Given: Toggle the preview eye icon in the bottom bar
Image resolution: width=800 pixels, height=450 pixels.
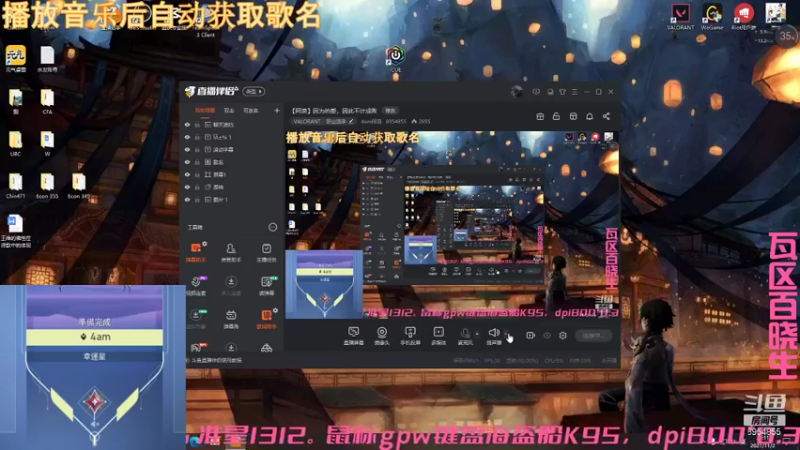Looking at the screenshot, I should pyautogui.click(x=547, y=335).
